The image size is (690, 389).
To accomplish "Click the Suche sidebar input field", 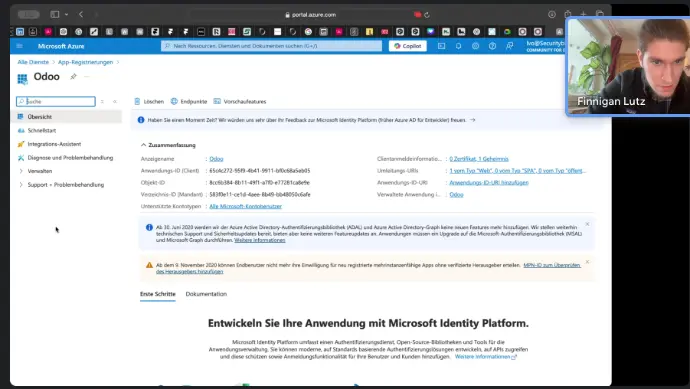I will [x=56, y=102].
